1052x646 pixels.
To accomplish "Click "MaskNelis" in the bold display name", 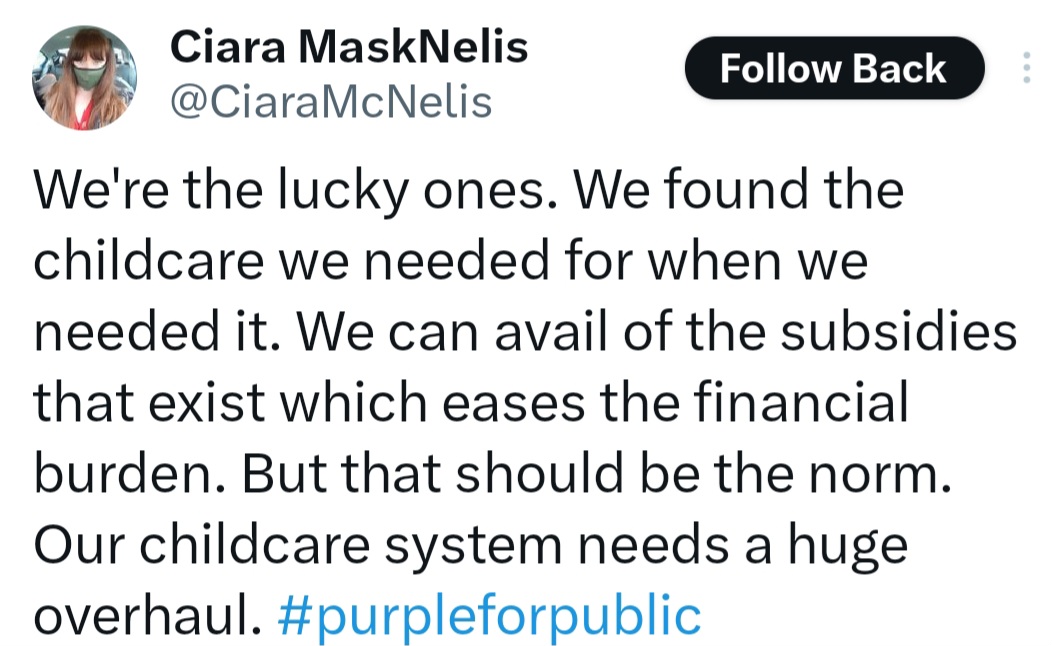I will tap(413, 47).
